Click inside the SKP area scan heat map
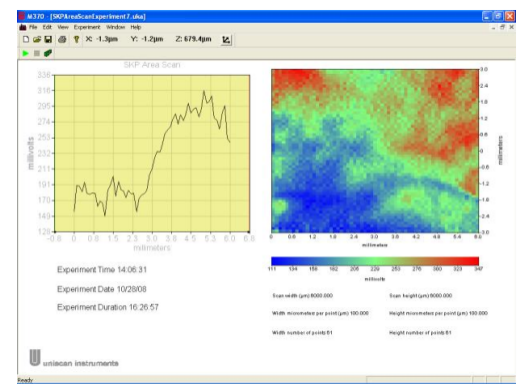524x386 pixels. (x=375, y=151)
